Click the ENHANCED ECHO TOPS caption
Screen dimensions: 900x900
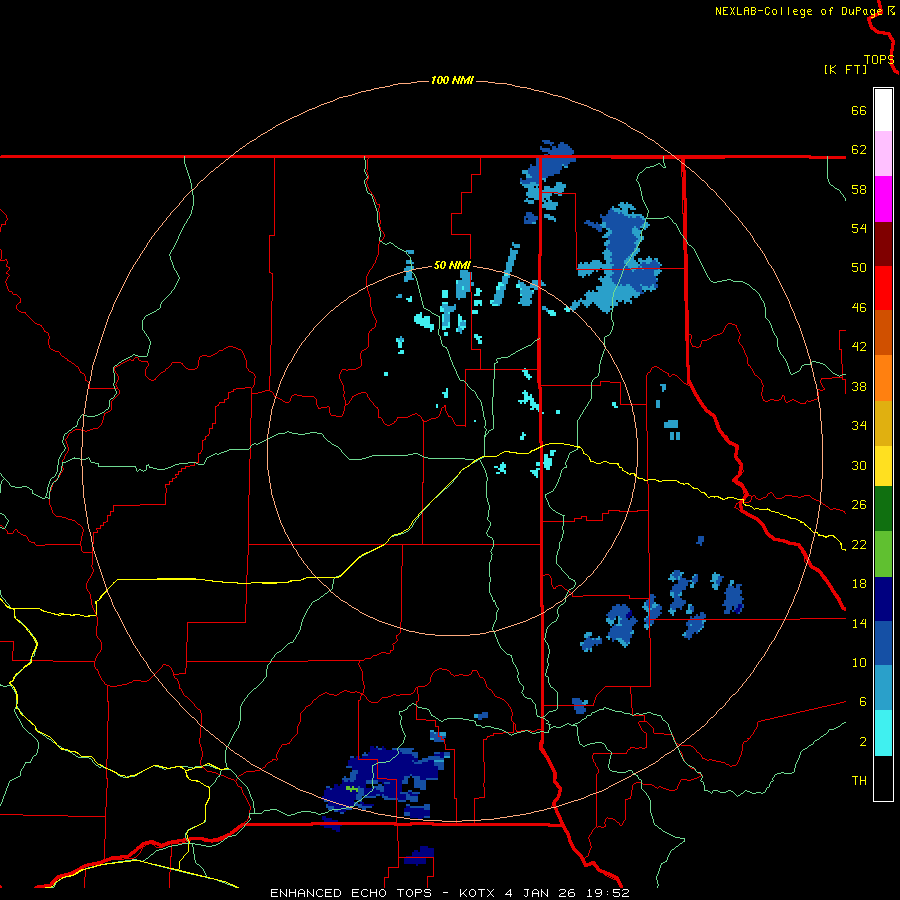pos(351,893)
